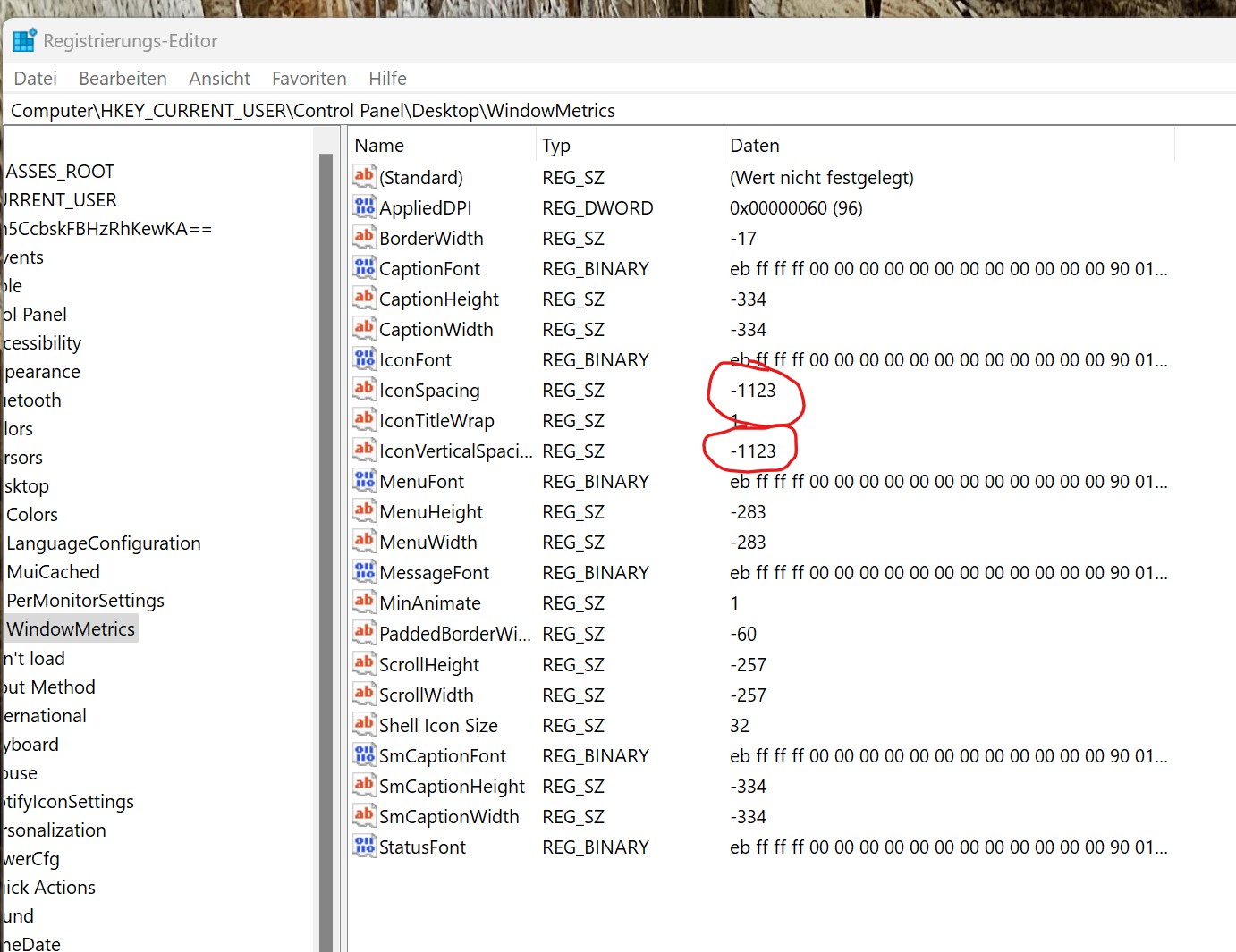Image resolution: width=1236 pixels, height=952 pixels.
Task: Select the MenuFont binary value icon
Action: tap(364, 480)
